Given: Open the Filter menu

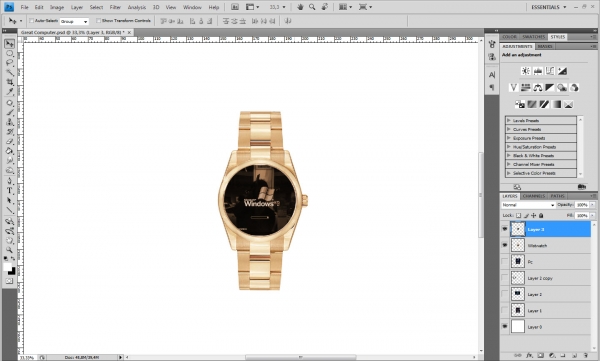Looking at the screenshot, I should pos(115,7).
